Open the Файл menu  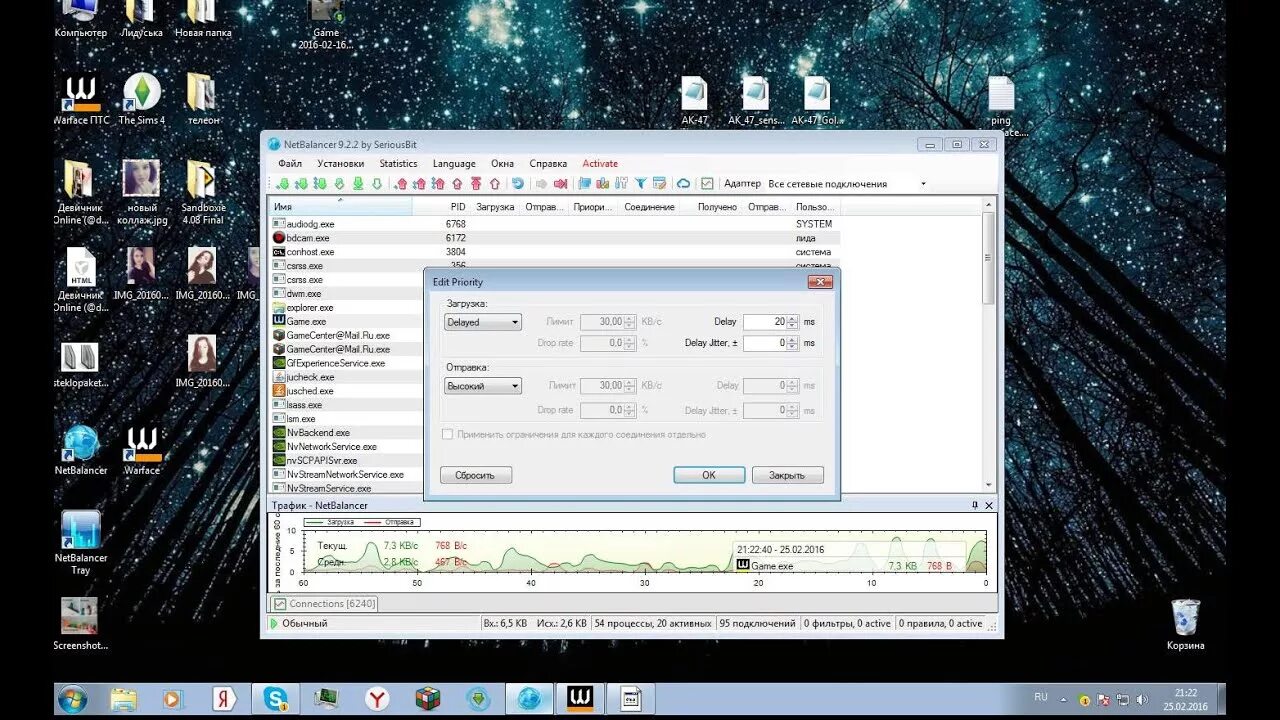pos(290,163)
